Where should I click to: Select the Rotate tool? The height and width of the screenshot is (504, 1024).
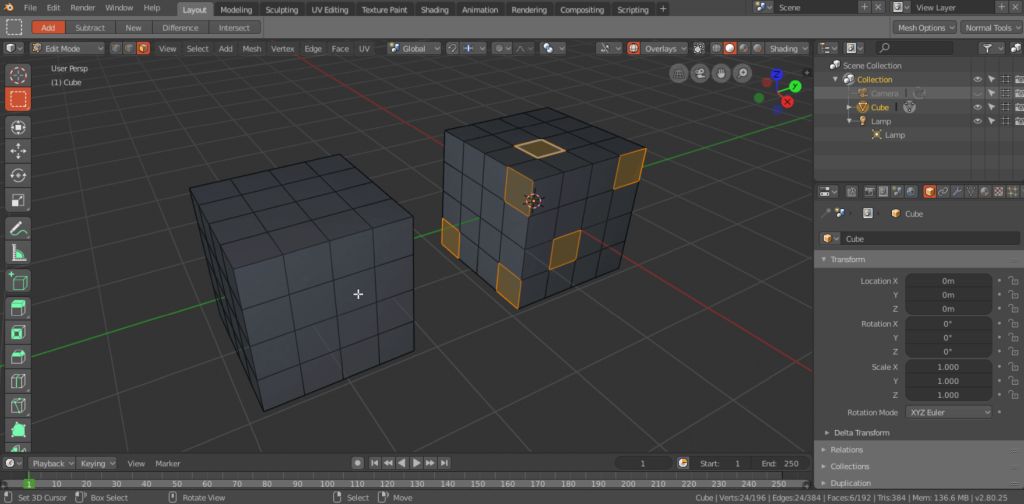(x=18, y=176)
